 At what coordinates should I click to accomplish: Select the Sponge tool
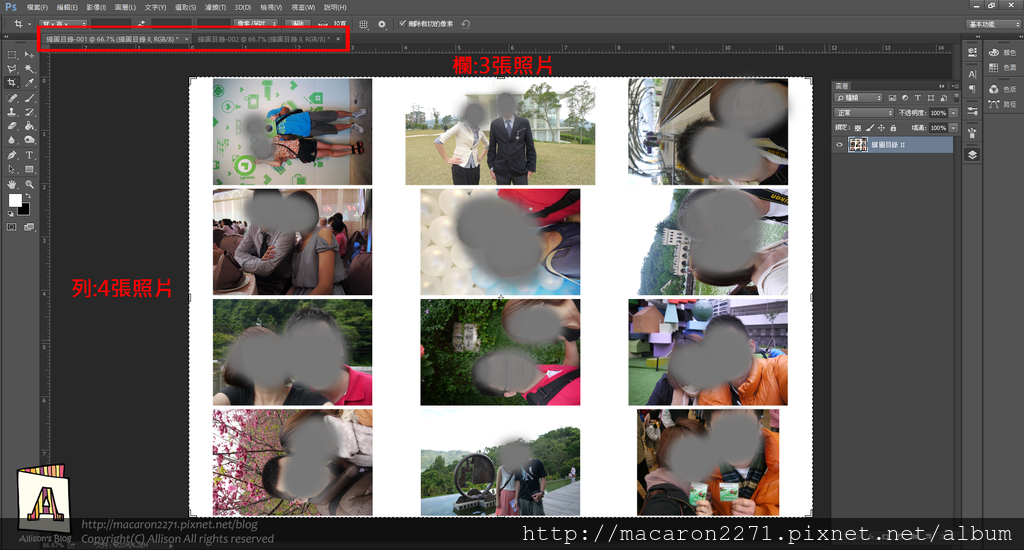pyautogui.click(x=29, y=140)
